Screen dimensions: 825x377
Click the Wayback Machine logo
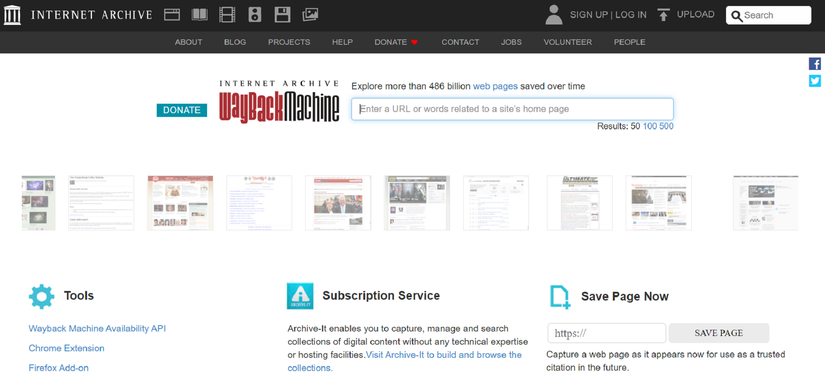click(x=279, y=101)
